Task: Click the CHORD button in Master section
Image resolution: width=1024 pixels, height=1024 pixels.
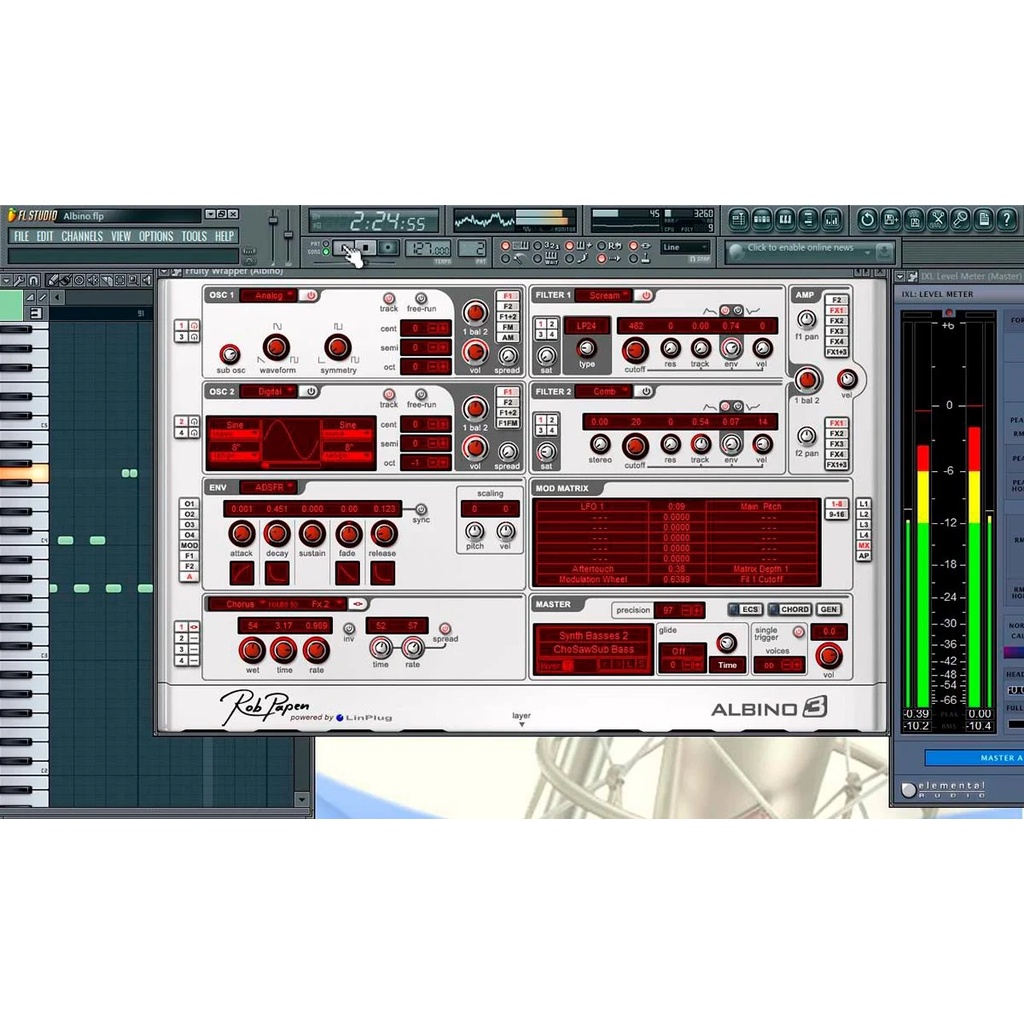Action: click(789, 609)
